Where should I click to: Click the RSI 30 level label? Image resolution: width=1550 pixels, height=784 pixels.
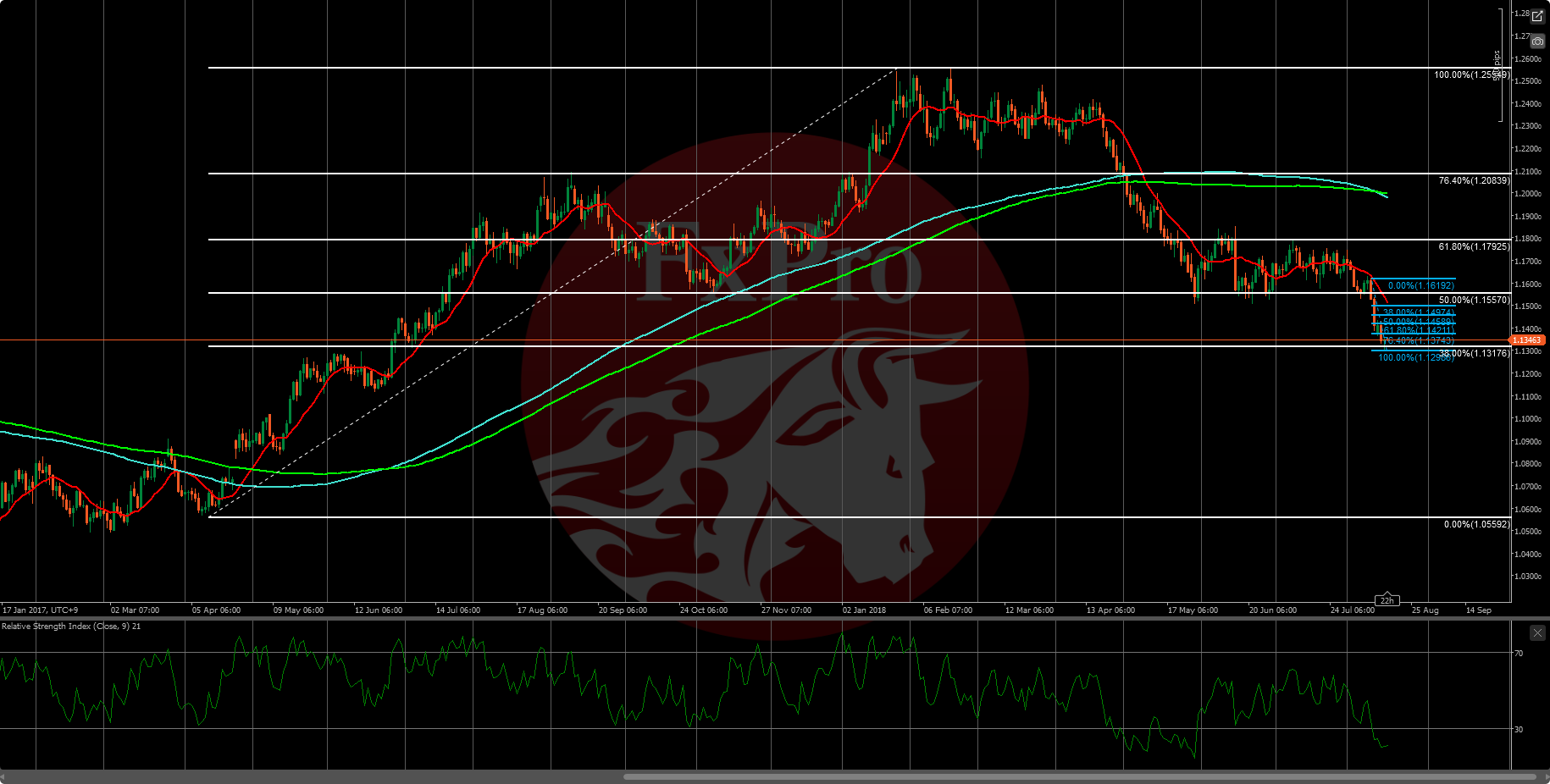(1519, 730)
